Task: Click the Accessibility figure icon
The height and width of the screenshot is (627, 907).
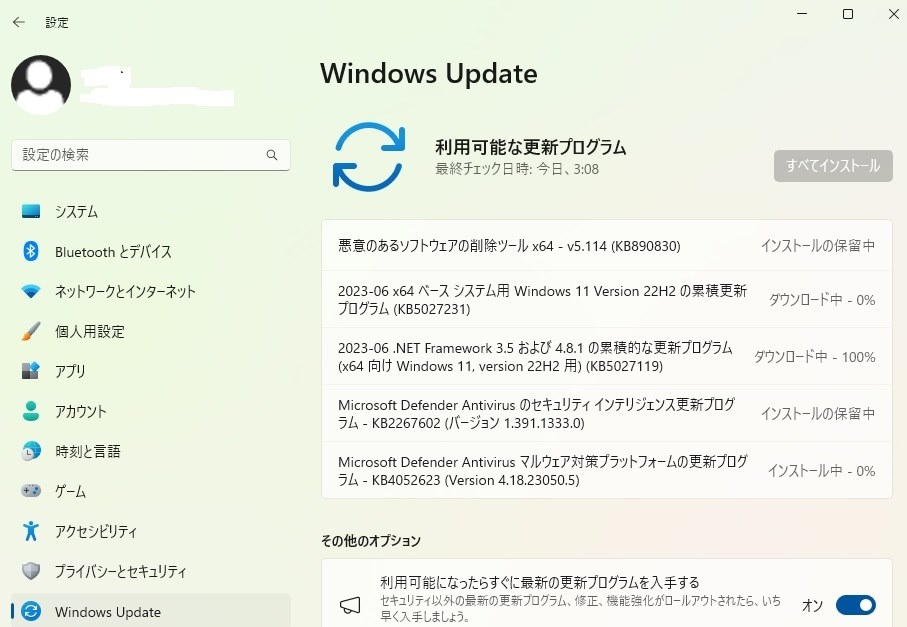Action: (31, 530)
